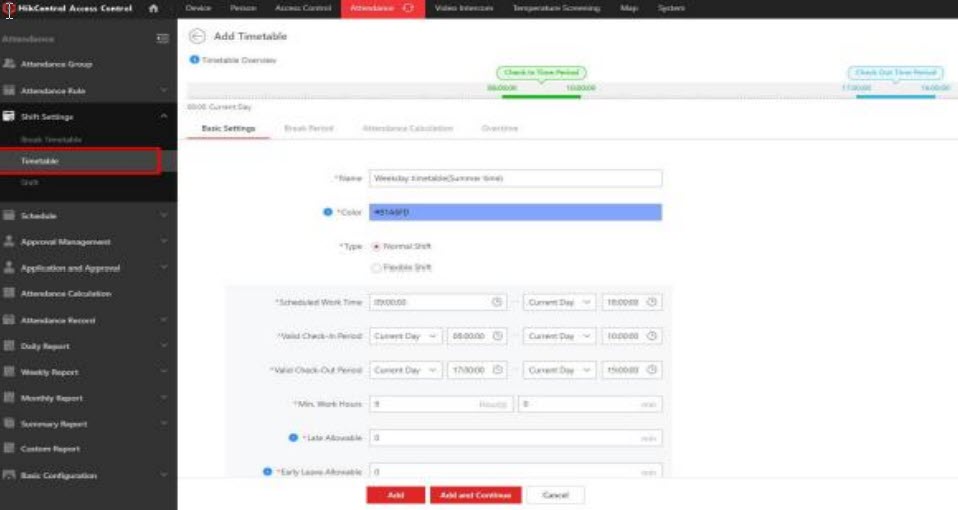This screenshot has width=958, height=510.
Task: Collapse the Attendance sidebar menu icon
Action: (163, 39)
